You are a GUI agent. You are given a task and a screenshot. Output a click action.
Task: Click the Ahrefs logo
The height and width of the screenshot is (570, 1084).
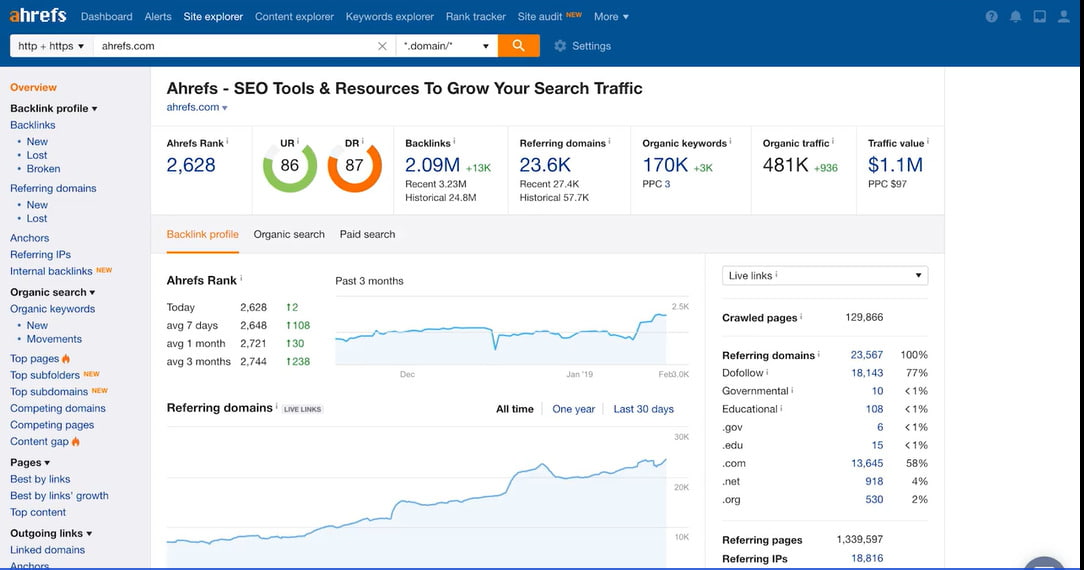[x=38, y=15]
